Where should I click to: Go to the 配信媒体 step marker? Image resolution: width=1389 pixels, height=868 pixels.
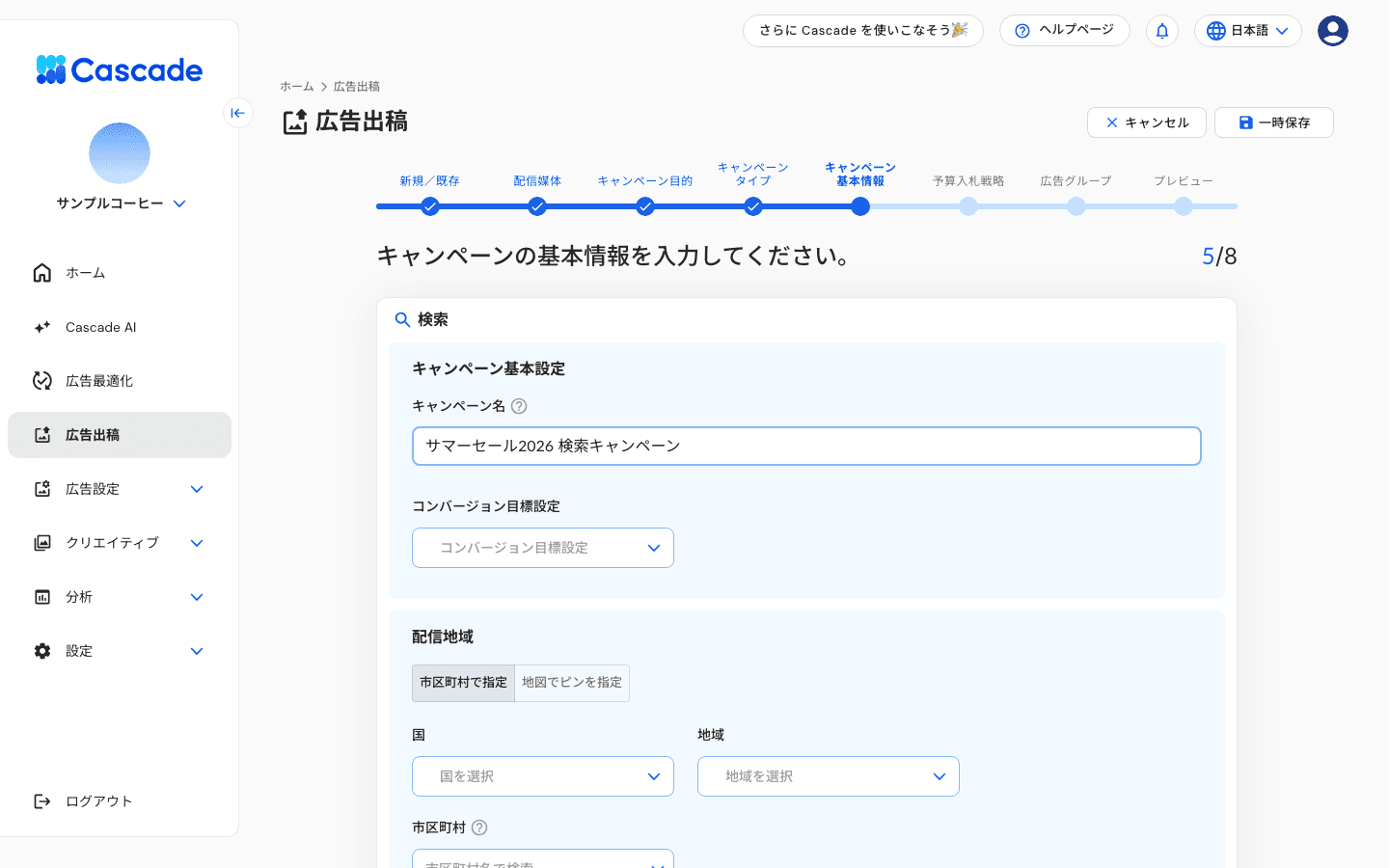(537, 206)
